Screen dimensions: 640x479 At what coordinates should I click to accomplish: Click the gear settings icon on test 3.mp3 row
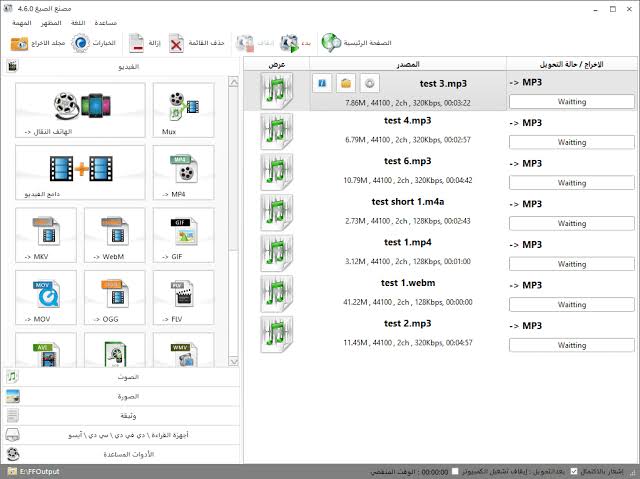pyautogui.click(x=370, y=83)
